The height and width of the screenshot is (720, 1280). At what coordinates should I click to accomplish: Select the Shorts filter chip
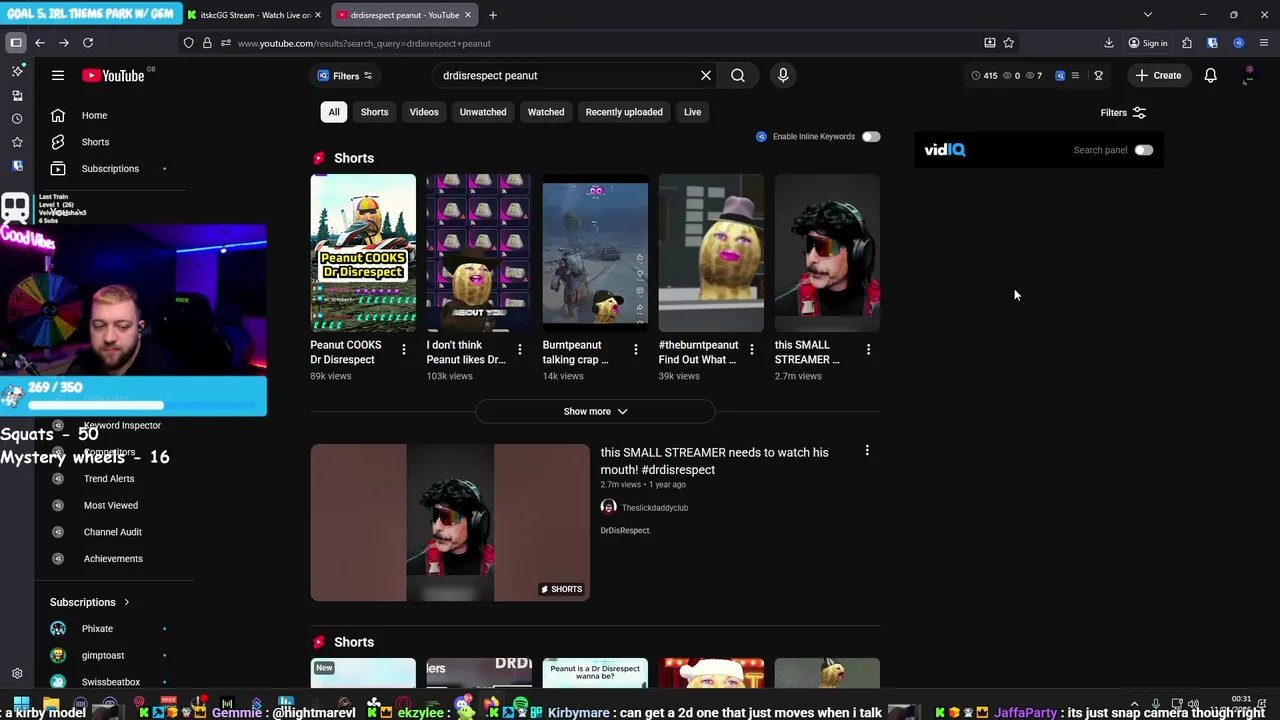point(374,112)
